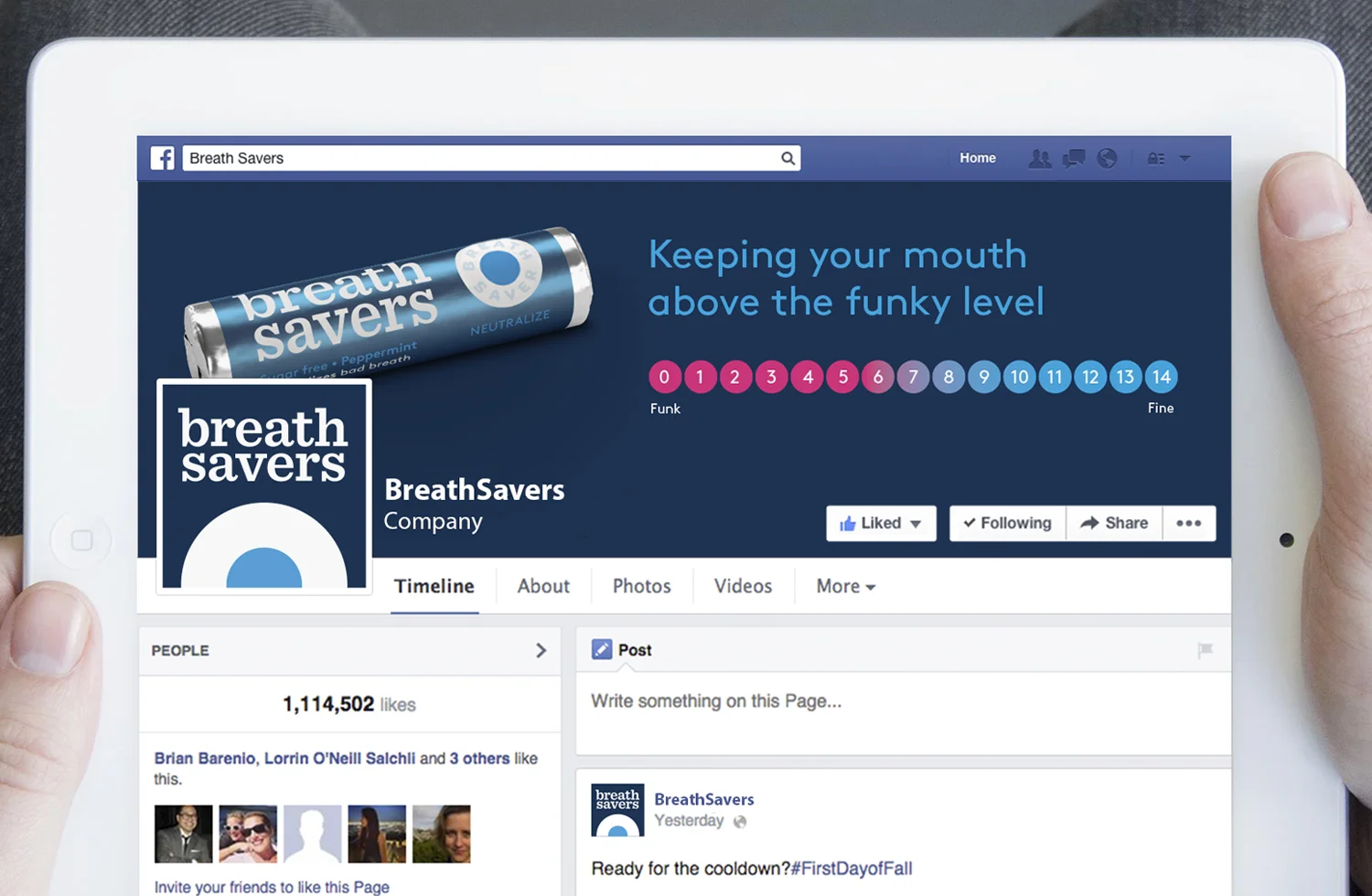Expand the More tab dropdown
This screenshot has height=896, width=1372.
click(846, 586)
